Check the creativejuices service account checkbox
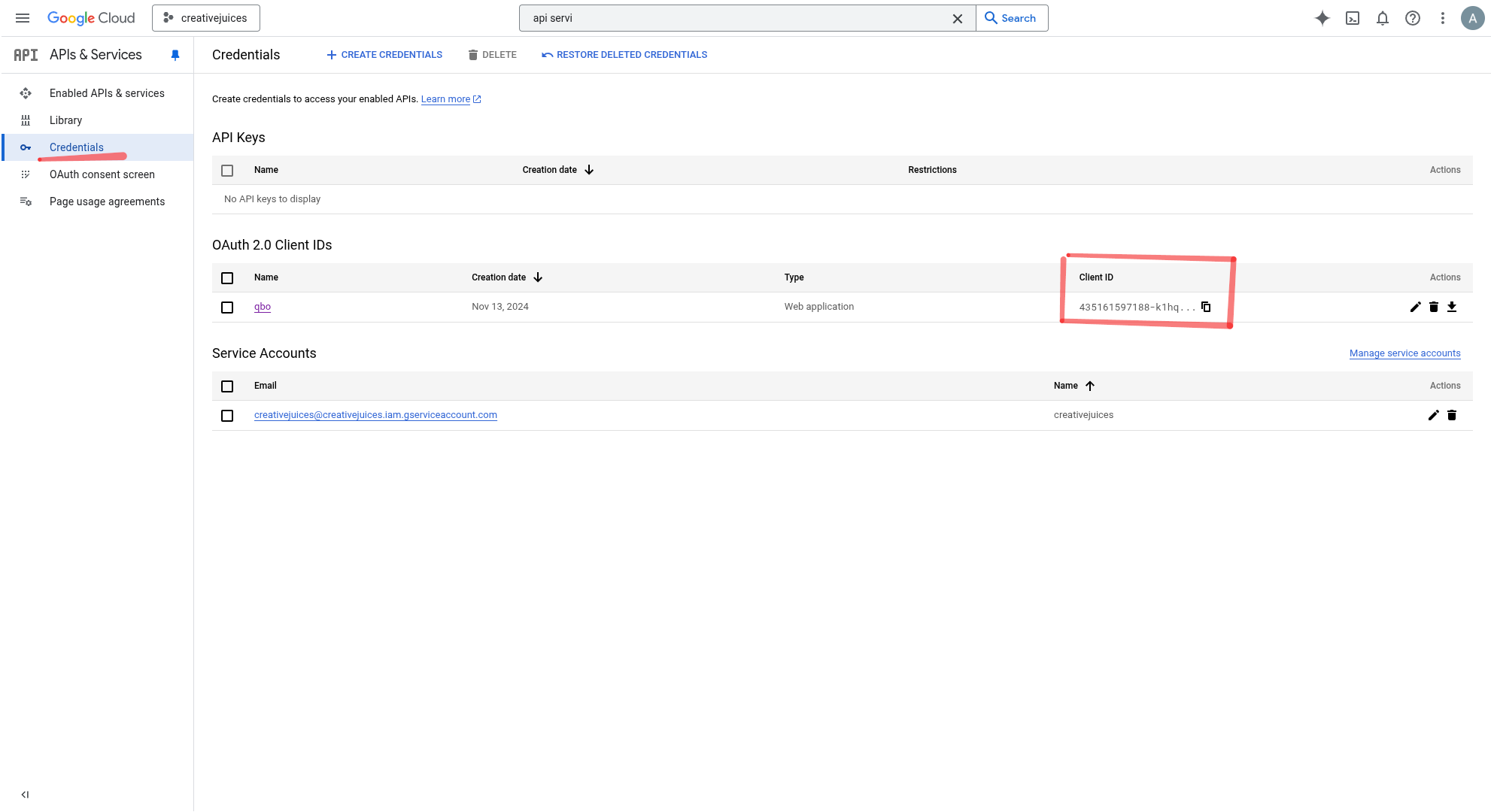 [227, 415]
